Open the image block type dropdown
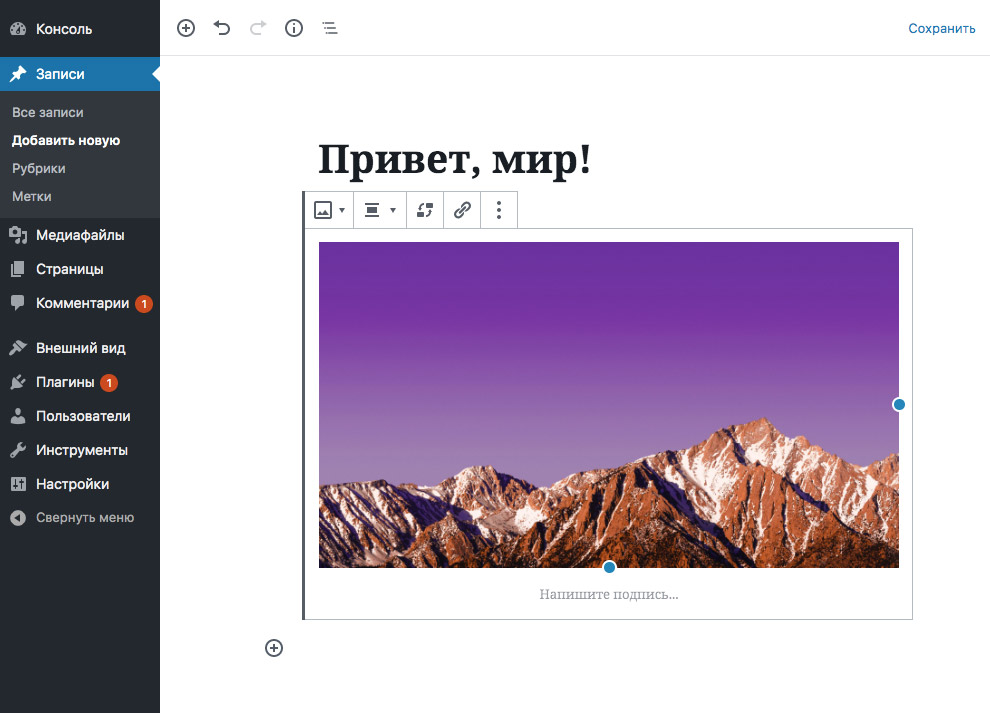The image size is (990, 713). pos(329,210)
